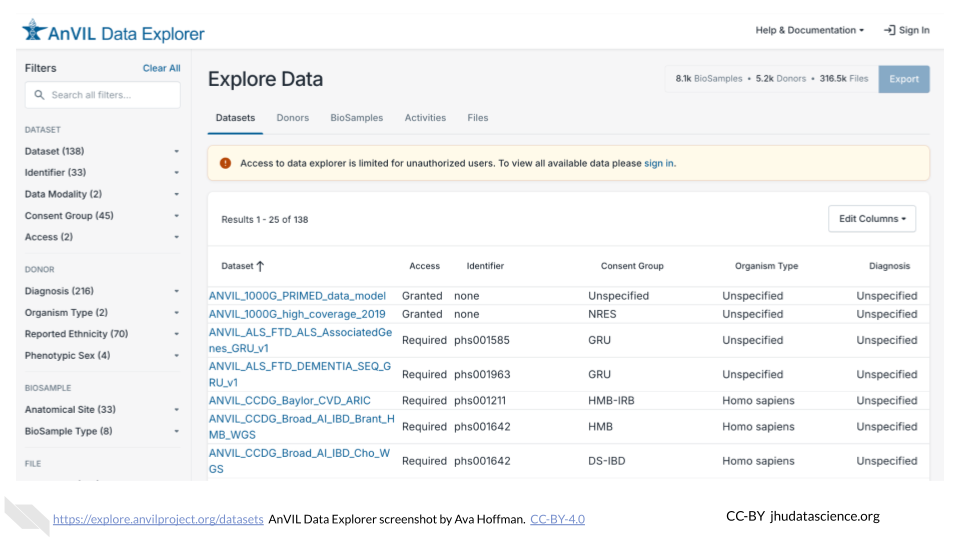Click the Identifier column header

coord(485,266)
